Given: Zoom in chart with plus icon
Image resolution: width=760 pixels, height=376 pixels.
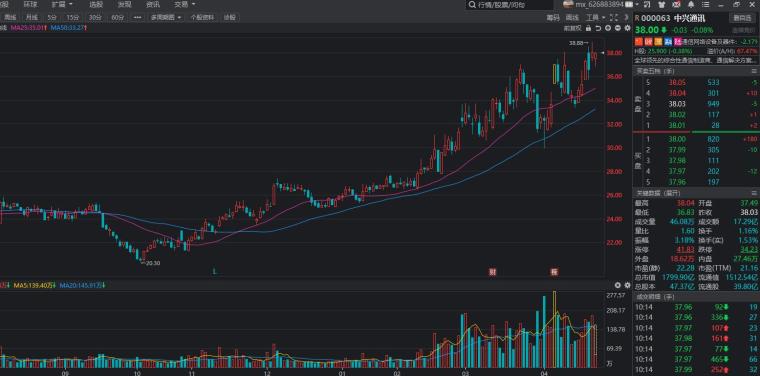Looking at the screenshot, I should click(x=608, y=28).
